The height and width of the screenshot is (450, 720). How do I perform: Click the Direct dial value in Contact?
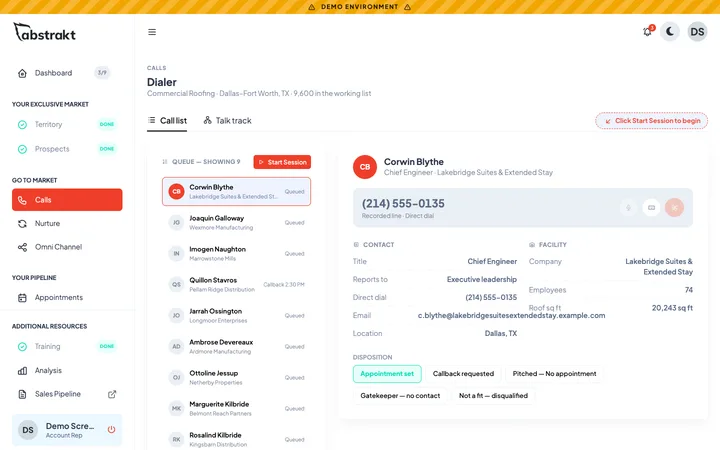tap(491, 298)
